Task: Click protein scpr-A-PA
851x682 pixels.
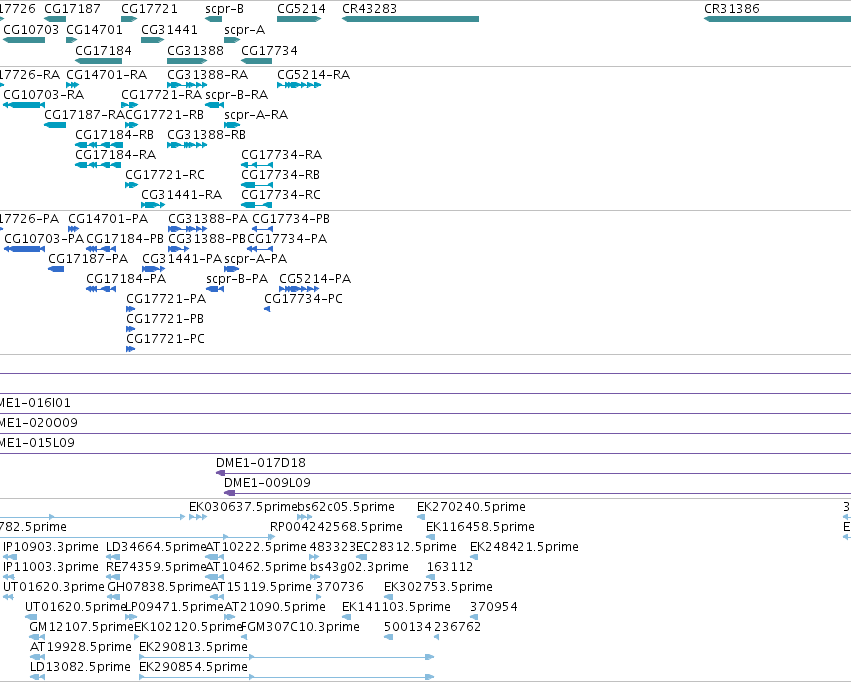Action: (x=232, y=269)
